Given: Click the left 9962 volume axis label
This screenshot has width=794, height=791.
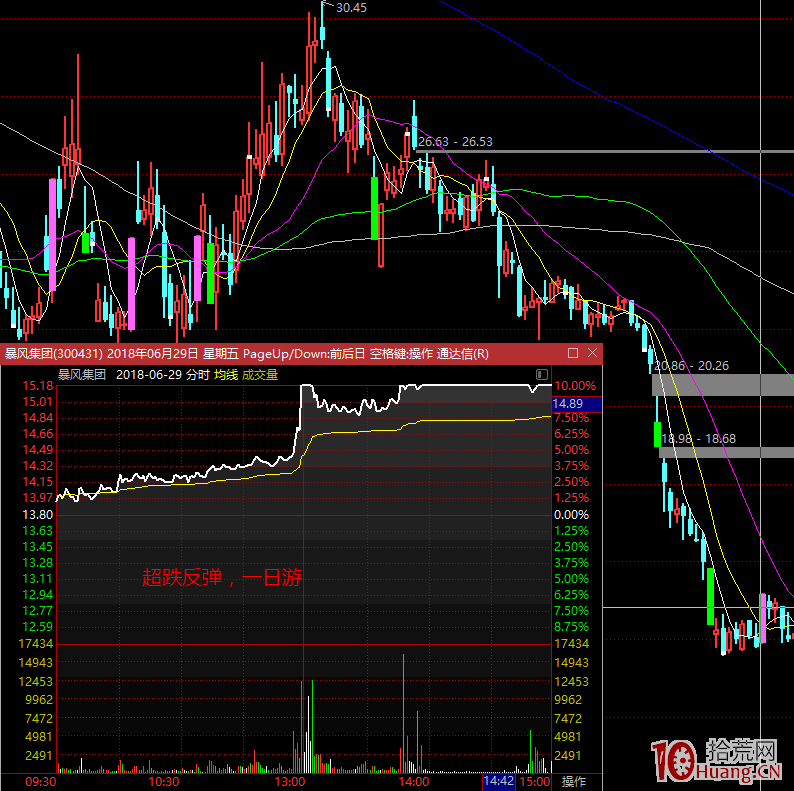Looking at the screenshot, I should 39,700.
